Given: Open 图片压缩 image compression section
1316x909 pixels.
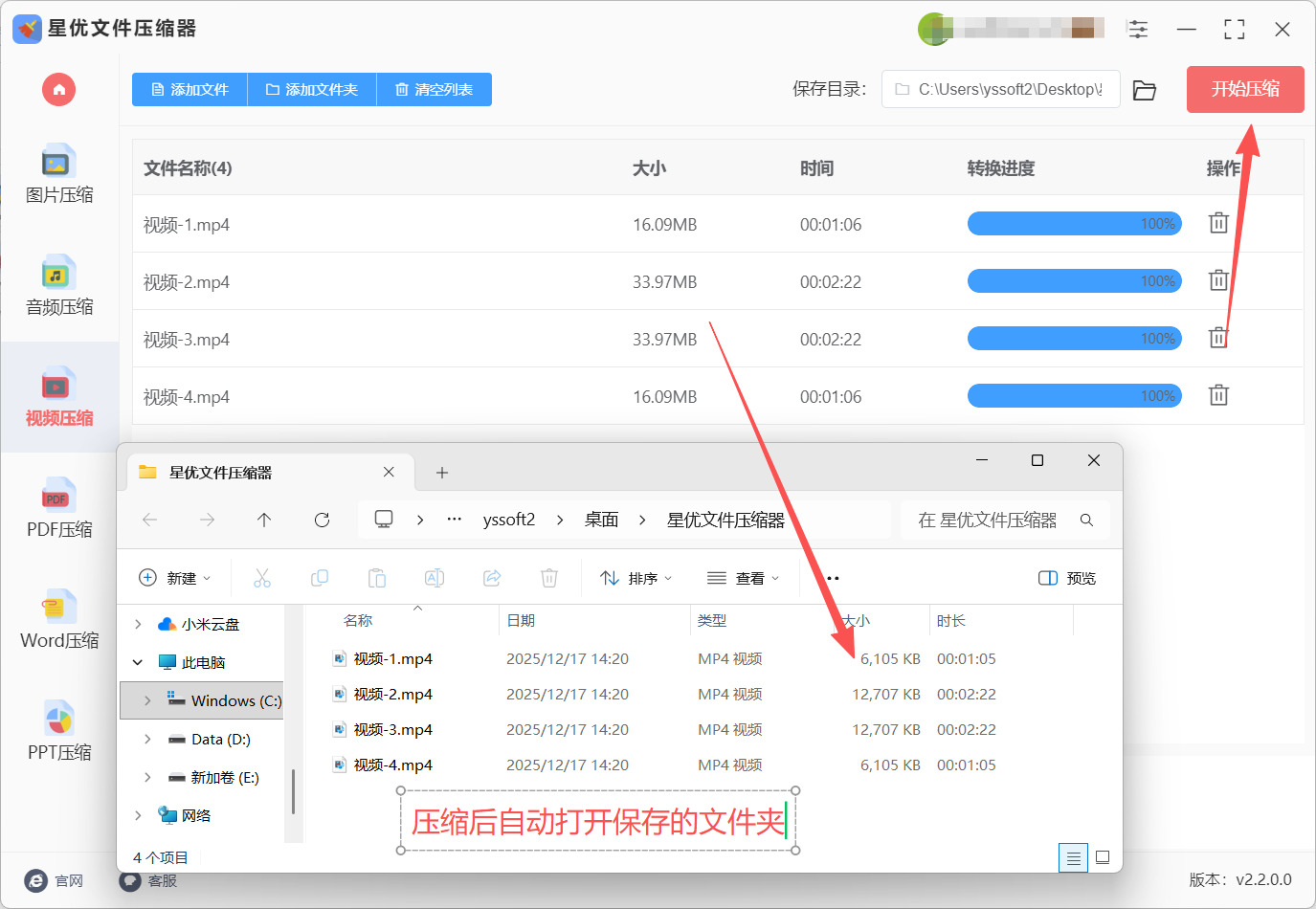Looking at the screenshot, I should point(59,175).
